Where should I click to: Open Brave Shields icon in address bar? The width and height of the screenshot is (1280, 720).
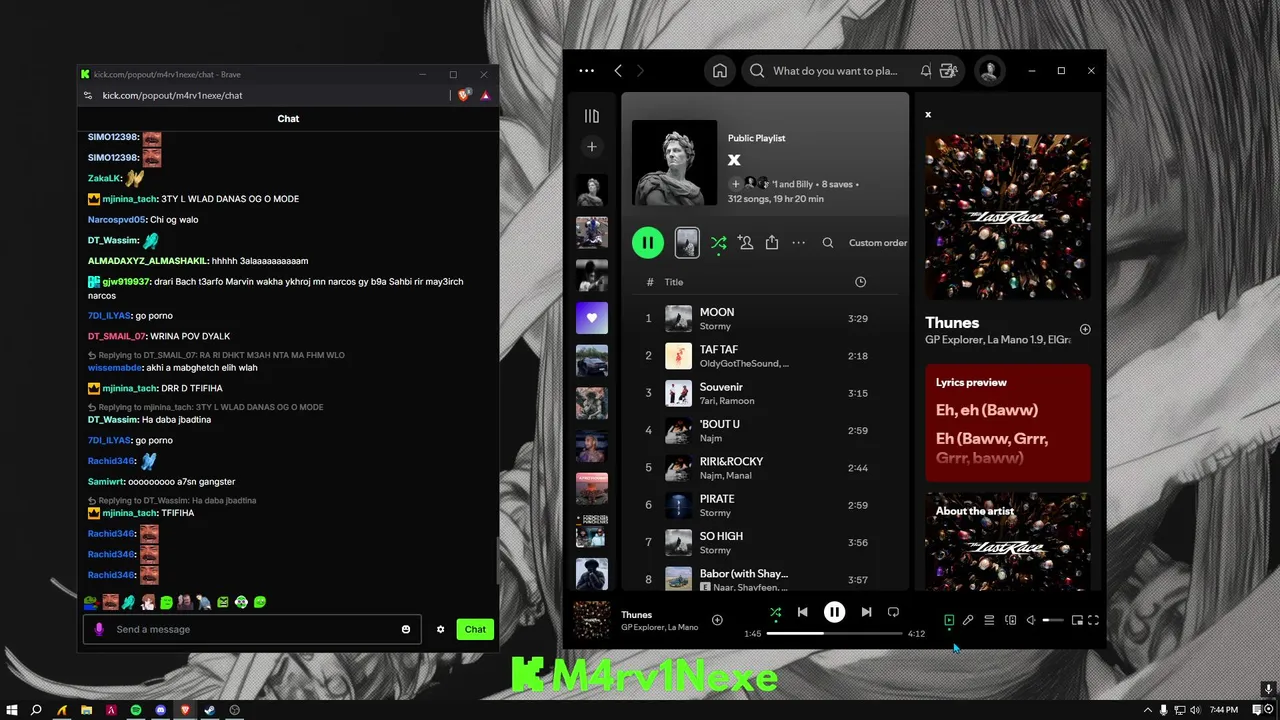coord(464,95)
